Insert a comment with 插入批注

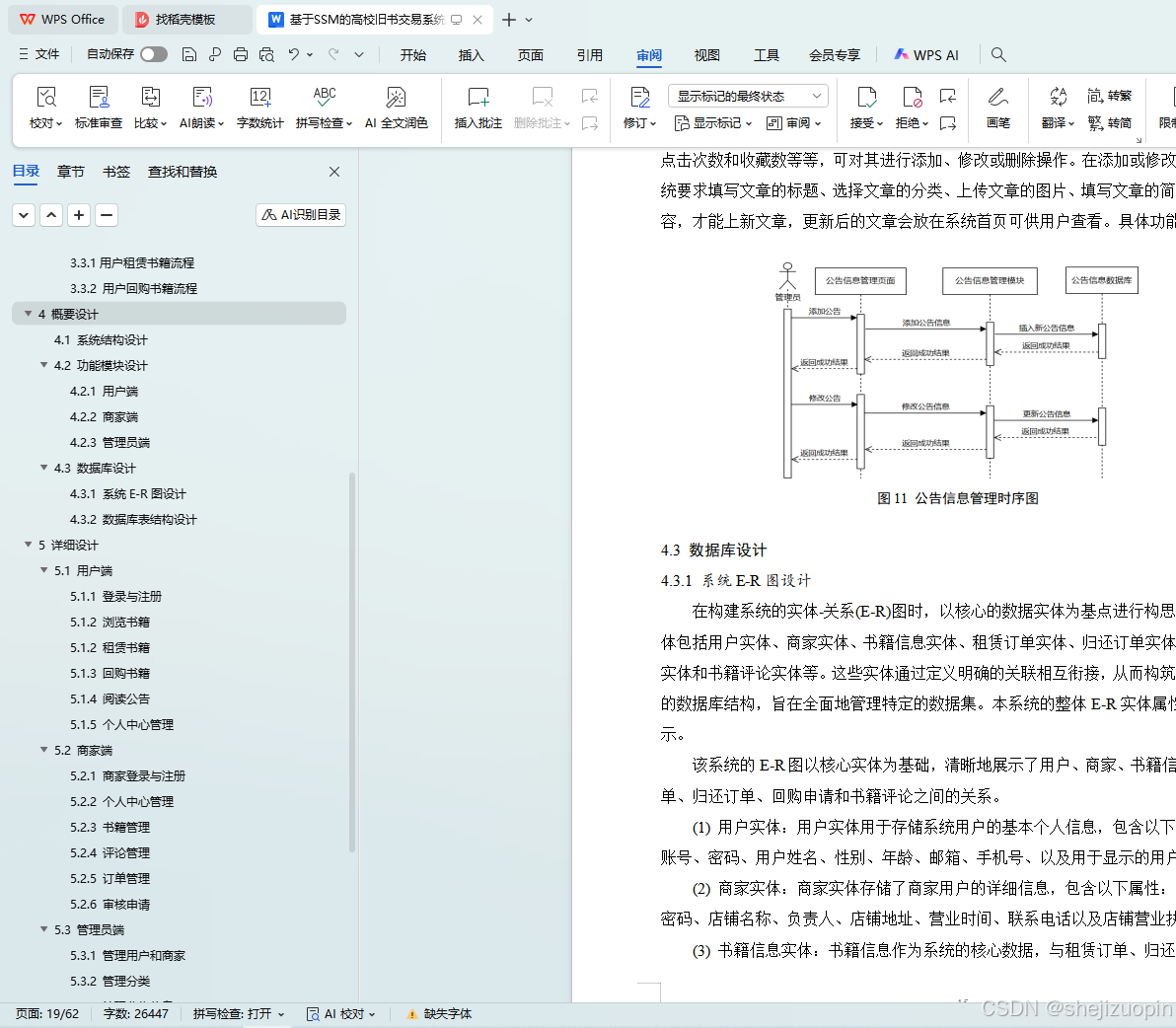(478, 108)
